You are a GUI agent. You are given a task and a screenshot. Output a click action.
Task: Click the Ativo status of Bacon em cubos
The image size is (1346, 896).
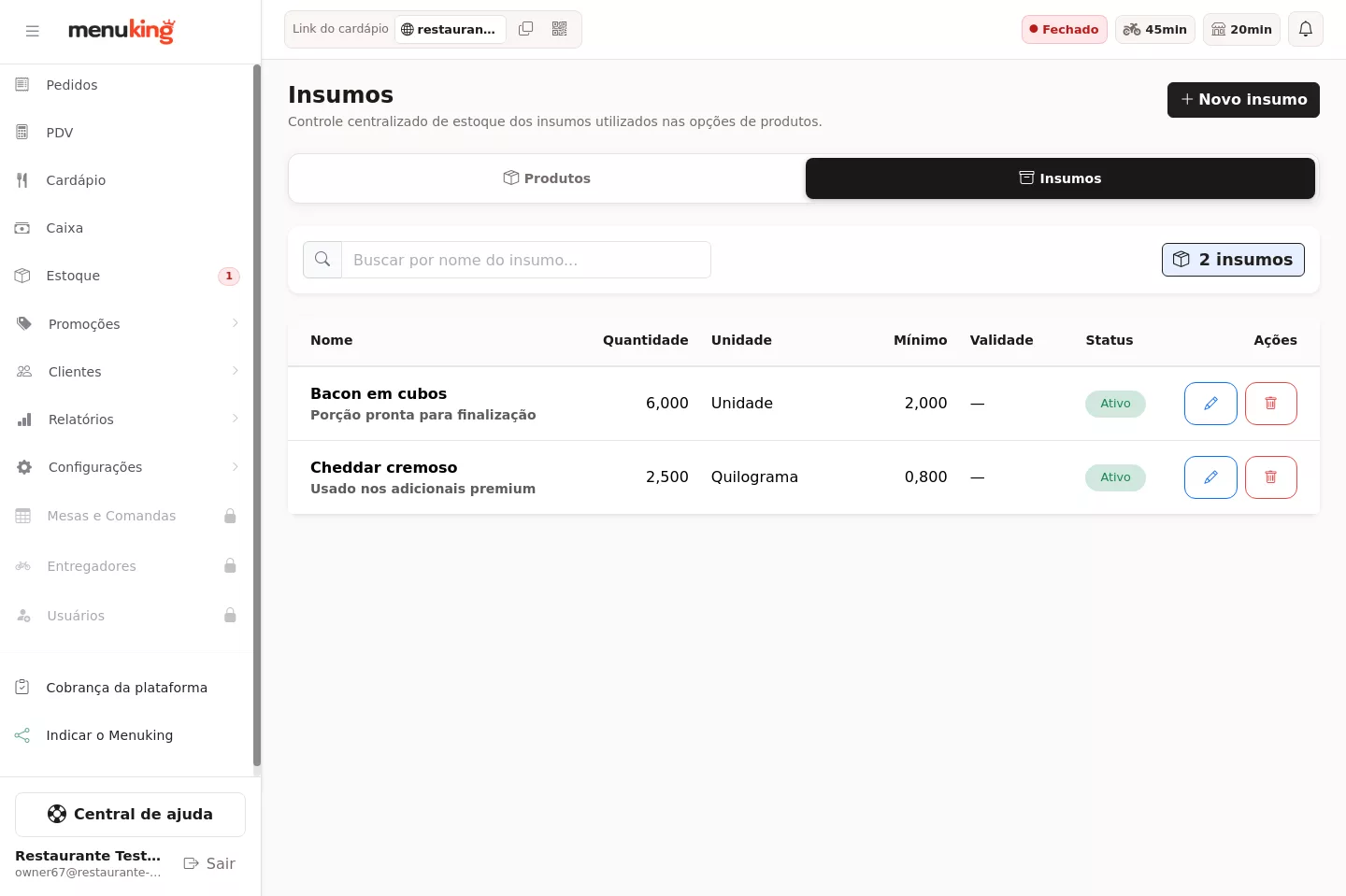[x=1115, y=404]
